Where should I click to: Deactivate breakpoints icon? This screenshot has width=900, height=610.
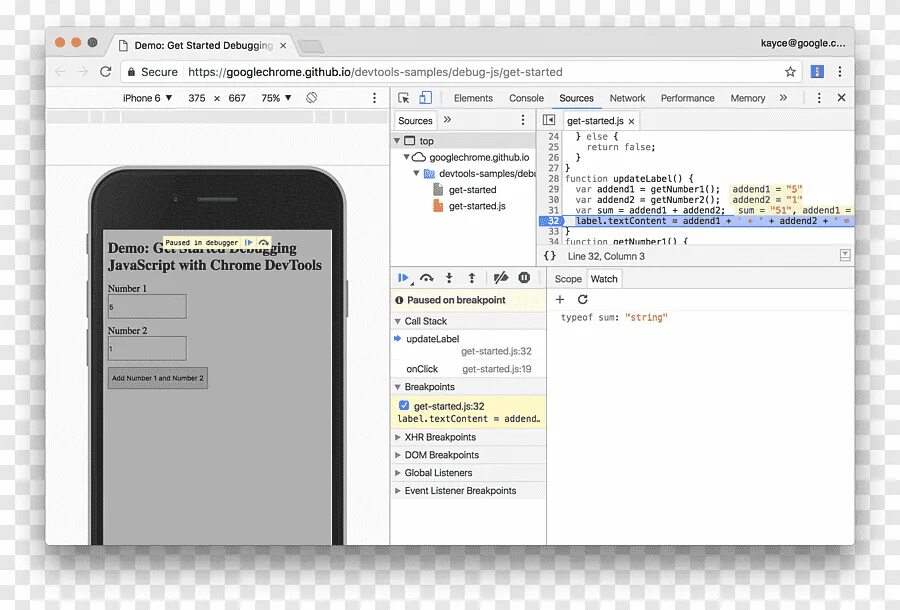tap(501, 278)
